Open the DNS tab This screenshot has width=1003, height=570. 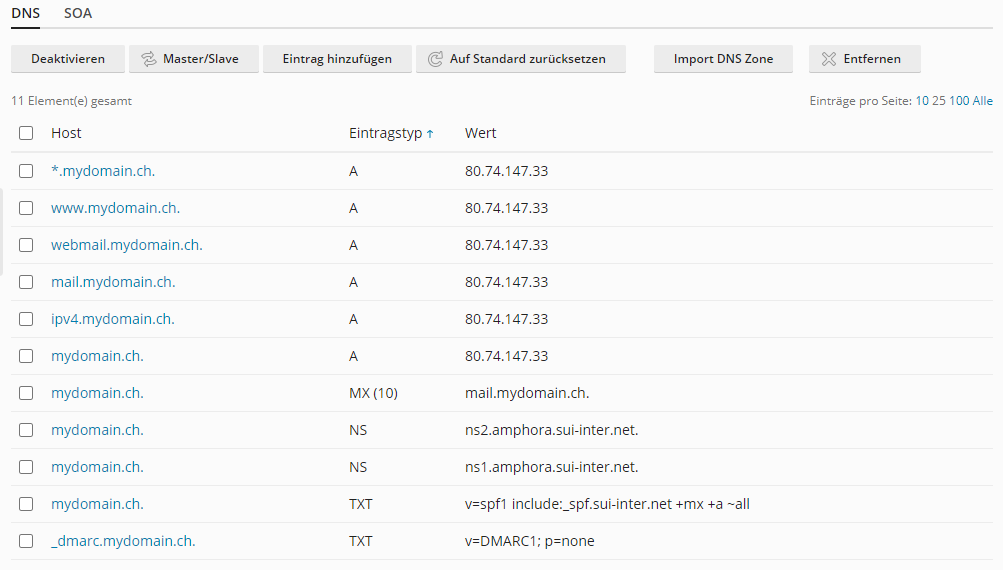tap(26, 14)
